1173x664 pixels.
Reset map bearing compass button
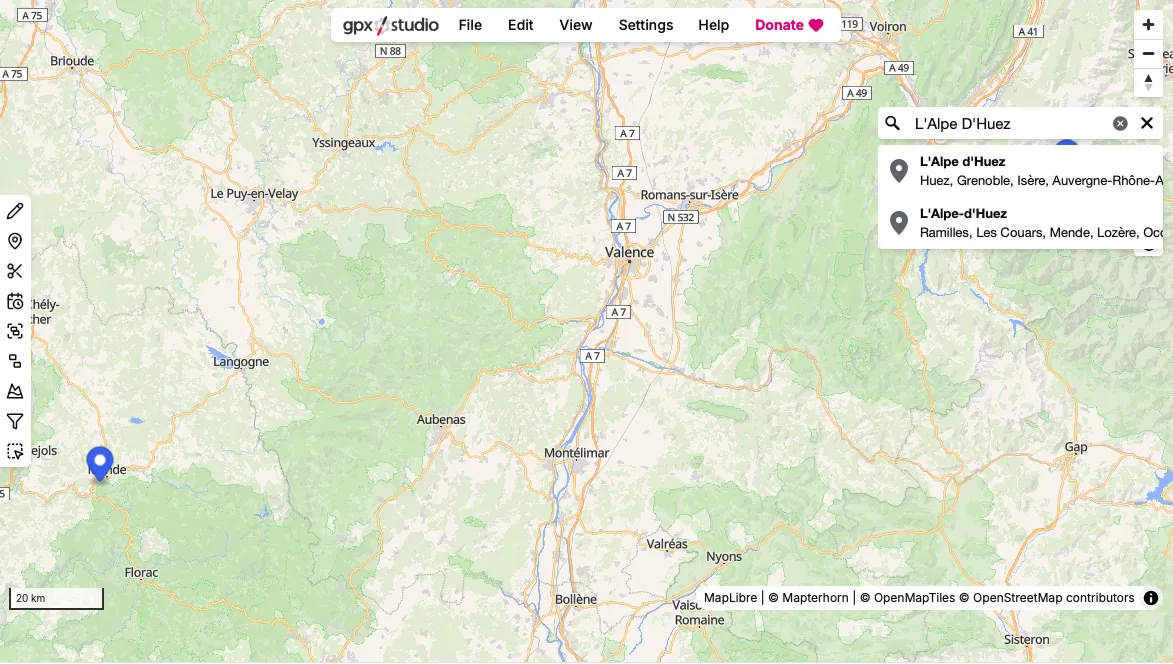[x=1148, y=82]
